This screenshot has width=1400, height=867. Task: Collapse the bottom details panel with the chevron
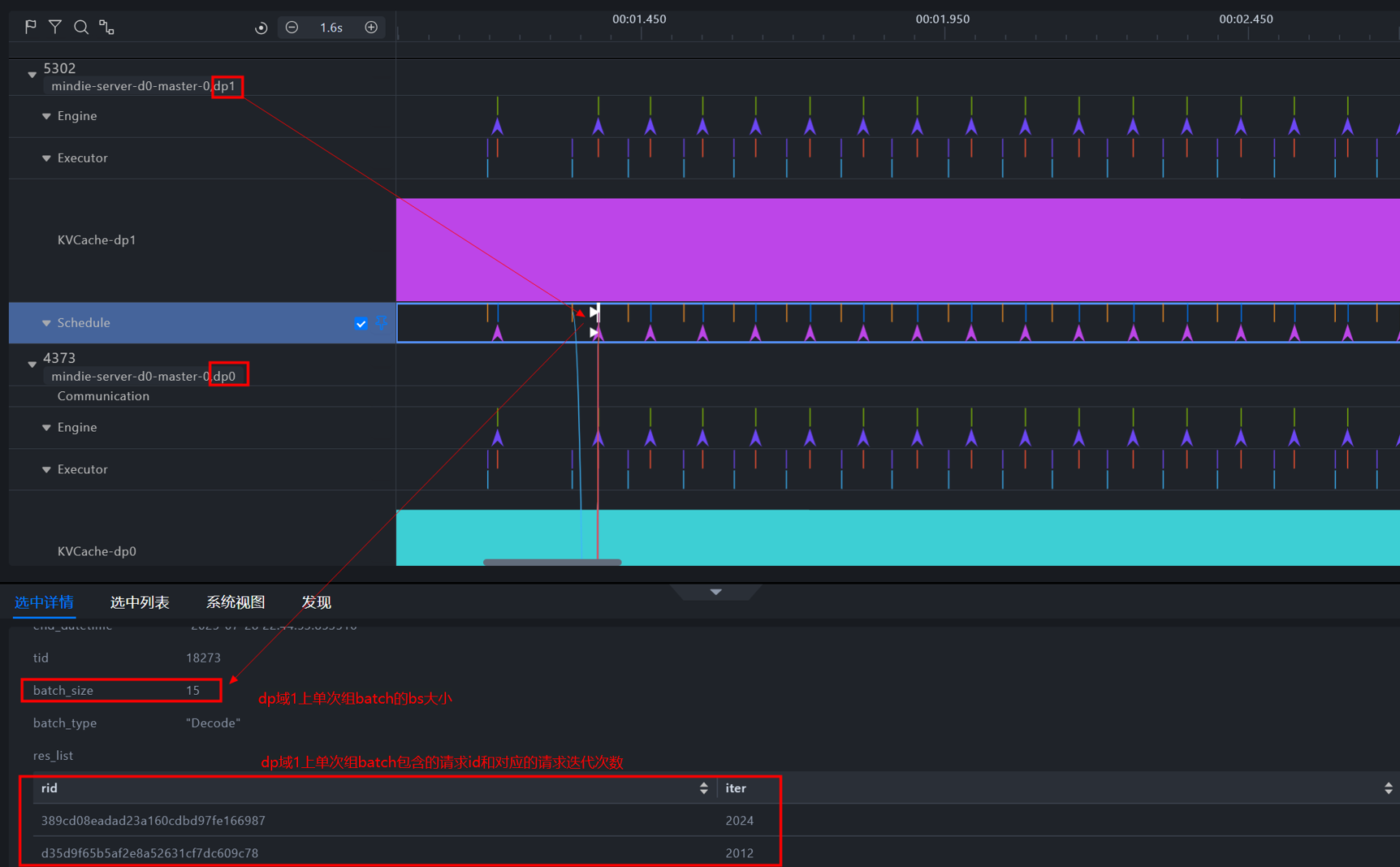715,592
